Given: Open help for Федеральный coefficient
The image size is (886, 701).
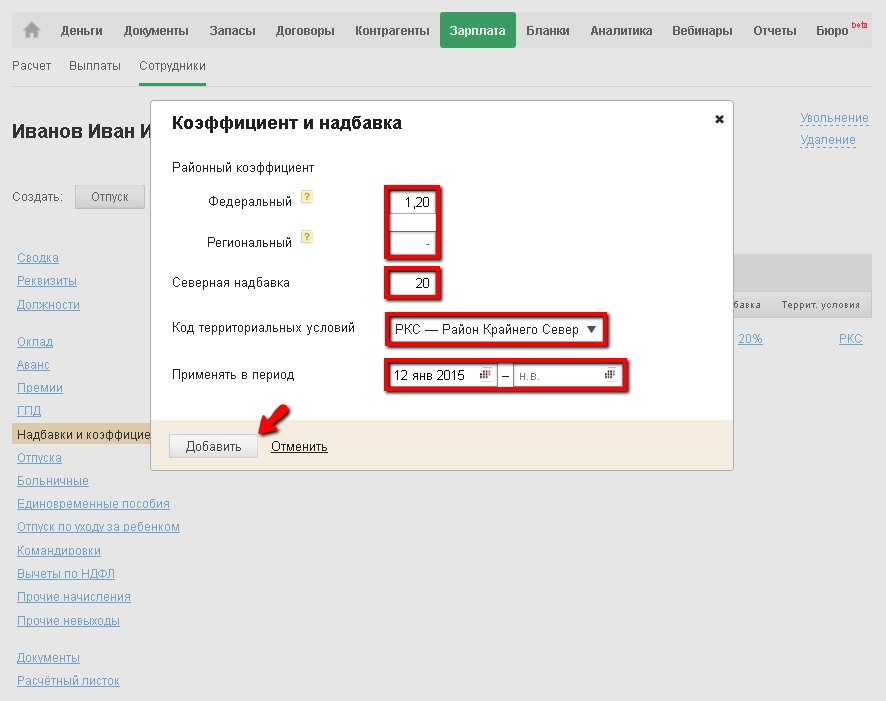Looking at the screenshot, I should coord(307,197).
